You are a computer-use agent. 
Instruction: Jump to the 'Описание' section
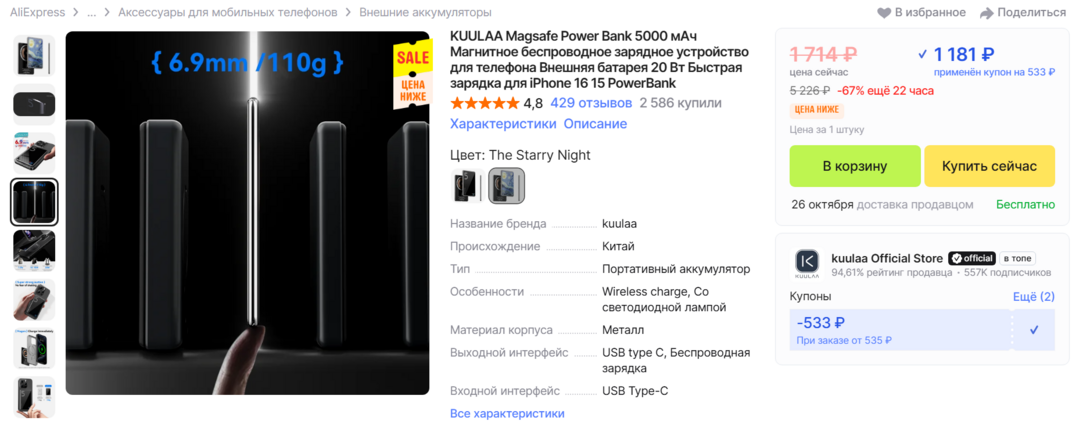pos(595,124)
